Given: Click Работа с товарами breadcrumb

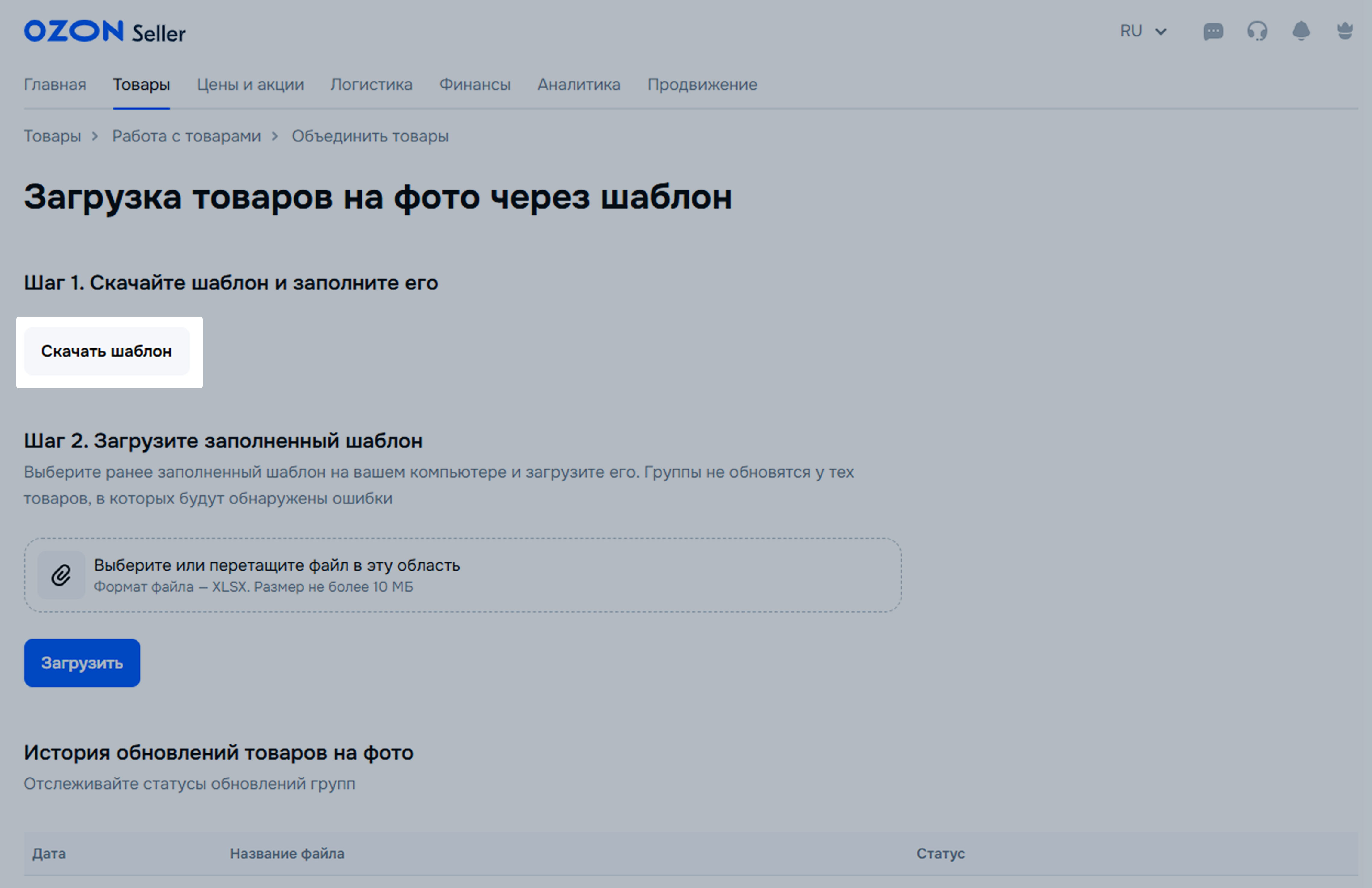Looking at the screenshot, I should click(186, 136).
